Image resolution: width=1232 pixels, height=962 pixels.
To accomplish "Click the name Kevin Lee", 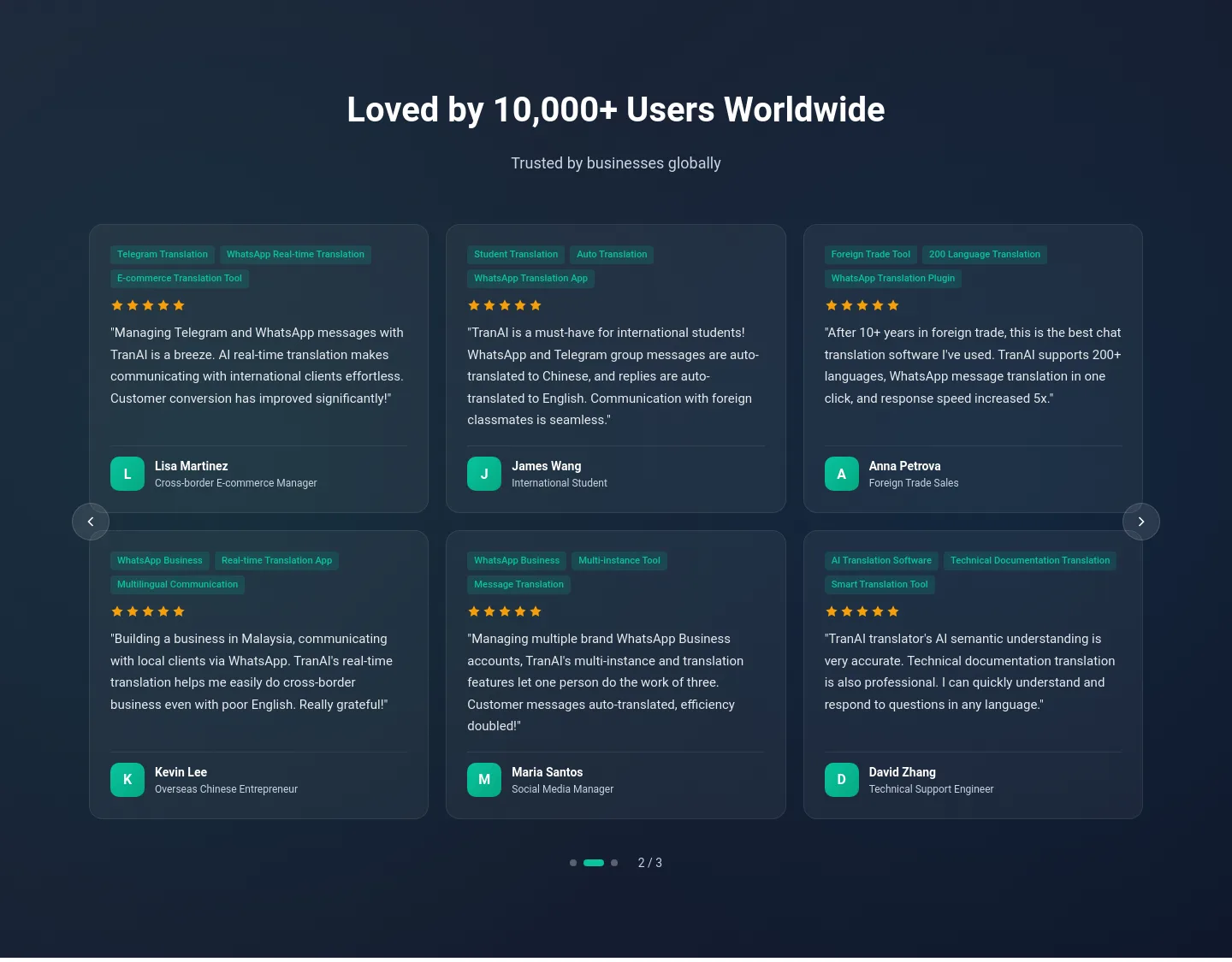I will [x=181, y=772].
